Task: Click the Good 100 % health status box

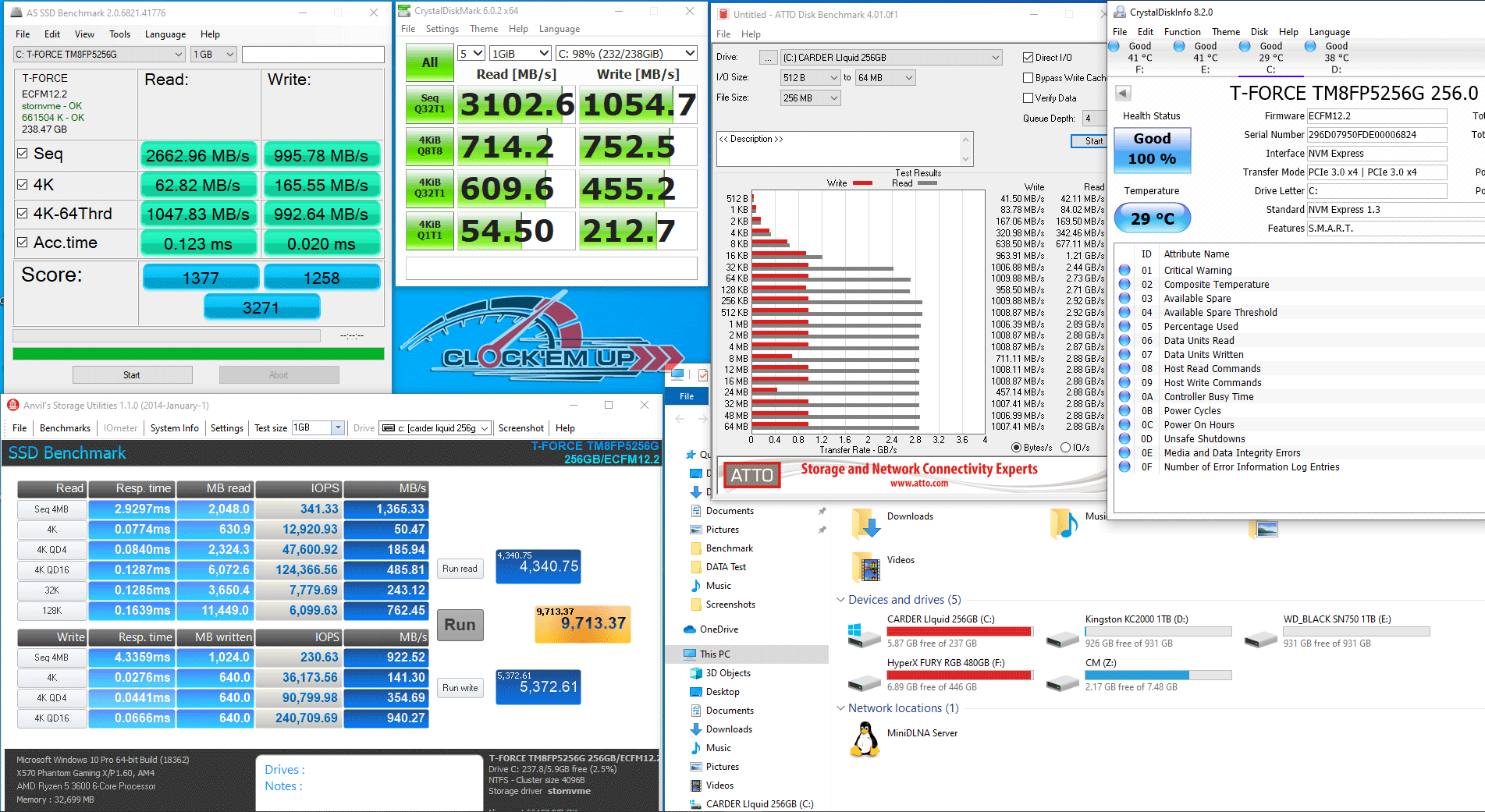Action: click(1152, 149)
